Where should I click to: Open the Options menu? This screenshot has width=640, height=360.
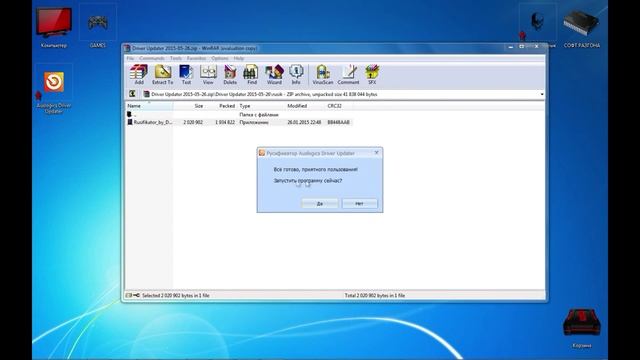(220, 58)
